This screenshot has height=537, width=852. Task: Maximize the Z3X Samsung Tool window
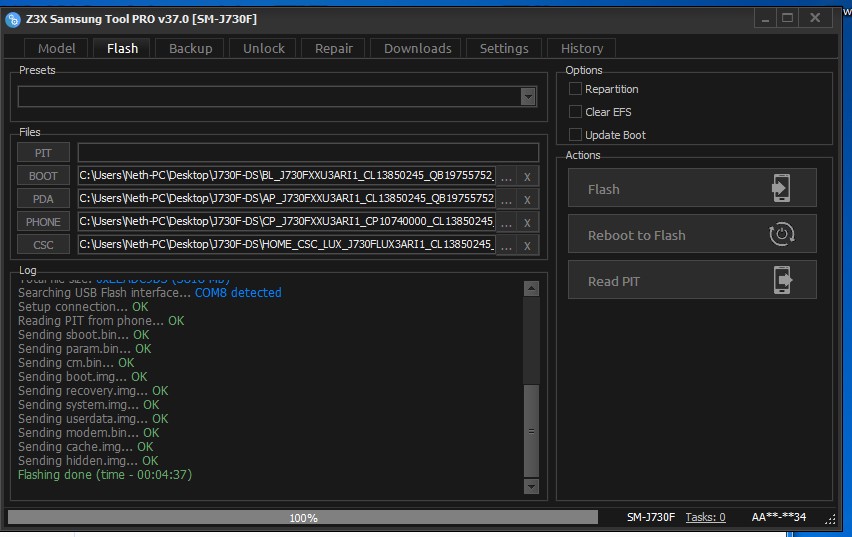pyautogui.click(x=788, y=18)
